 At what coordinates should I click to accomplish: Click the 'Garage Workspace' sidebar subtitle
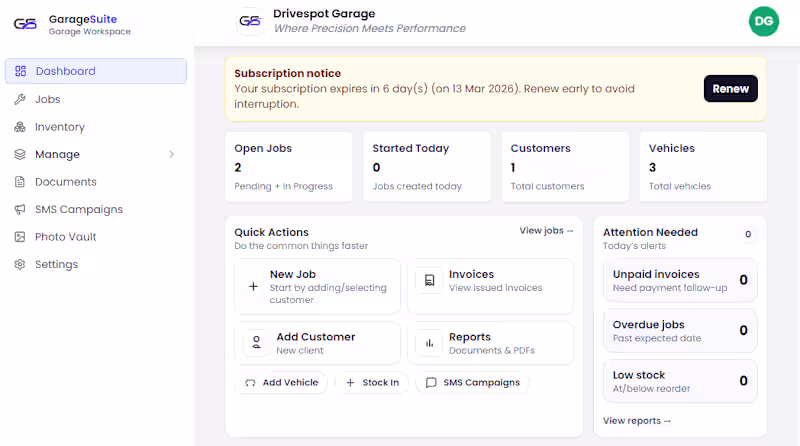pyautogui.click(x=90, y=32)
